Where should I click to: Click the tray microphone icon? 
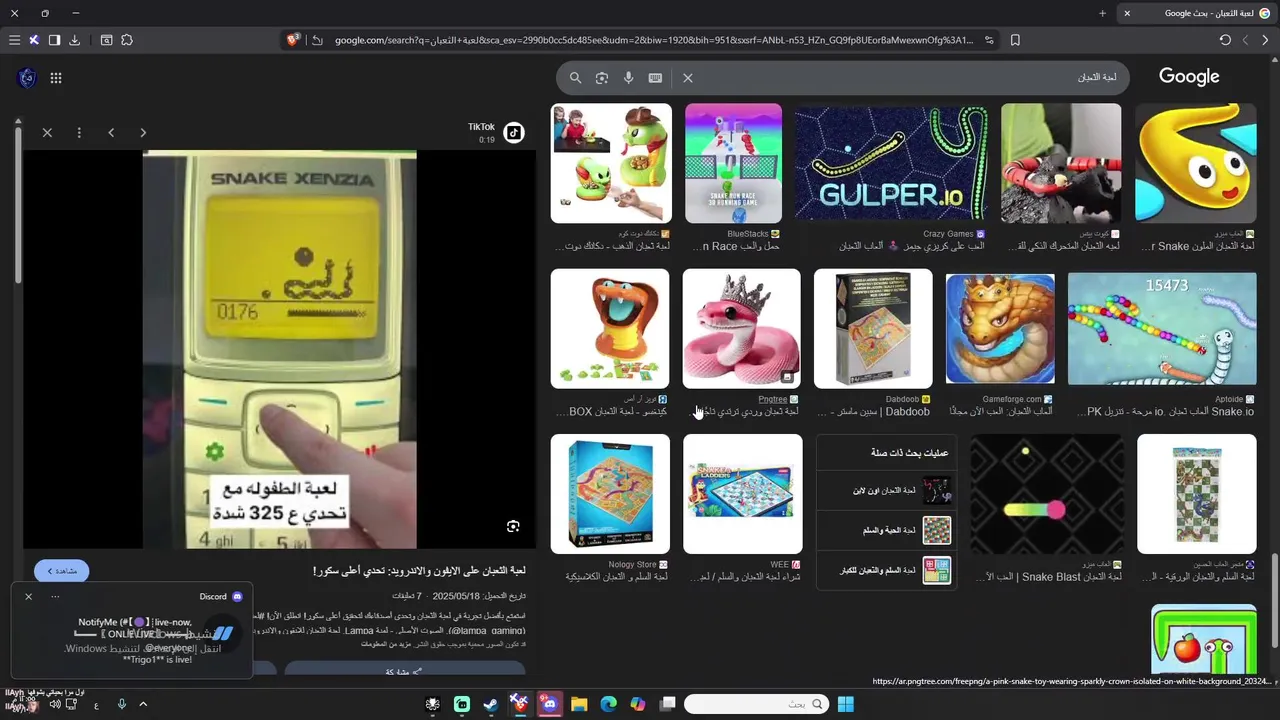click(122, 704)
